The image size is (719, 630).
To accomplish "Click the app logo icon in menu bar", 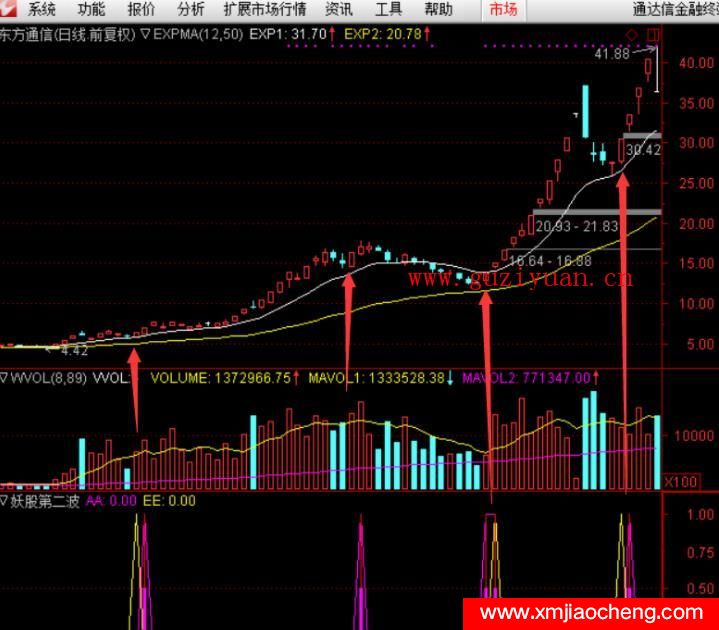I will 9,10.
